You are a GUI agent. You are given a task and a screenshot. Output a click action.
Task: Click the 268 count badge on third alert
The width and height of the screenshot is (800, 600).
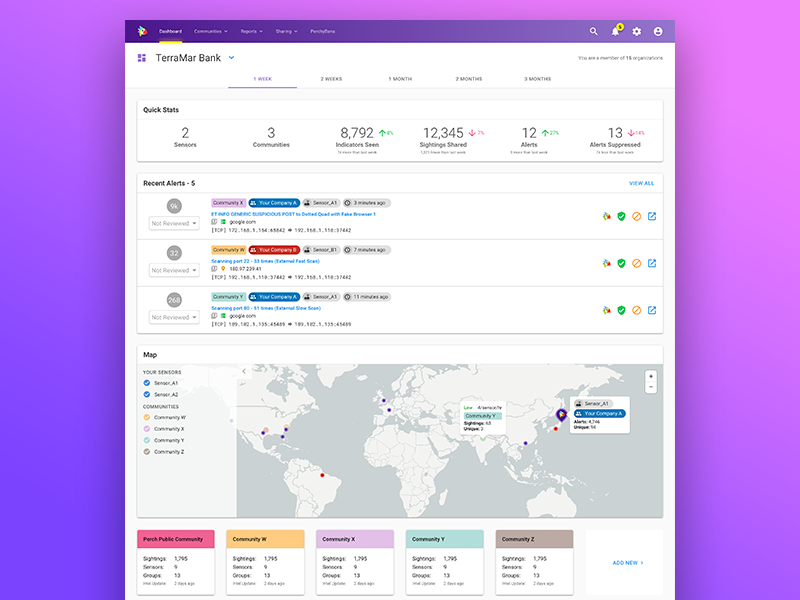[174, 300]
